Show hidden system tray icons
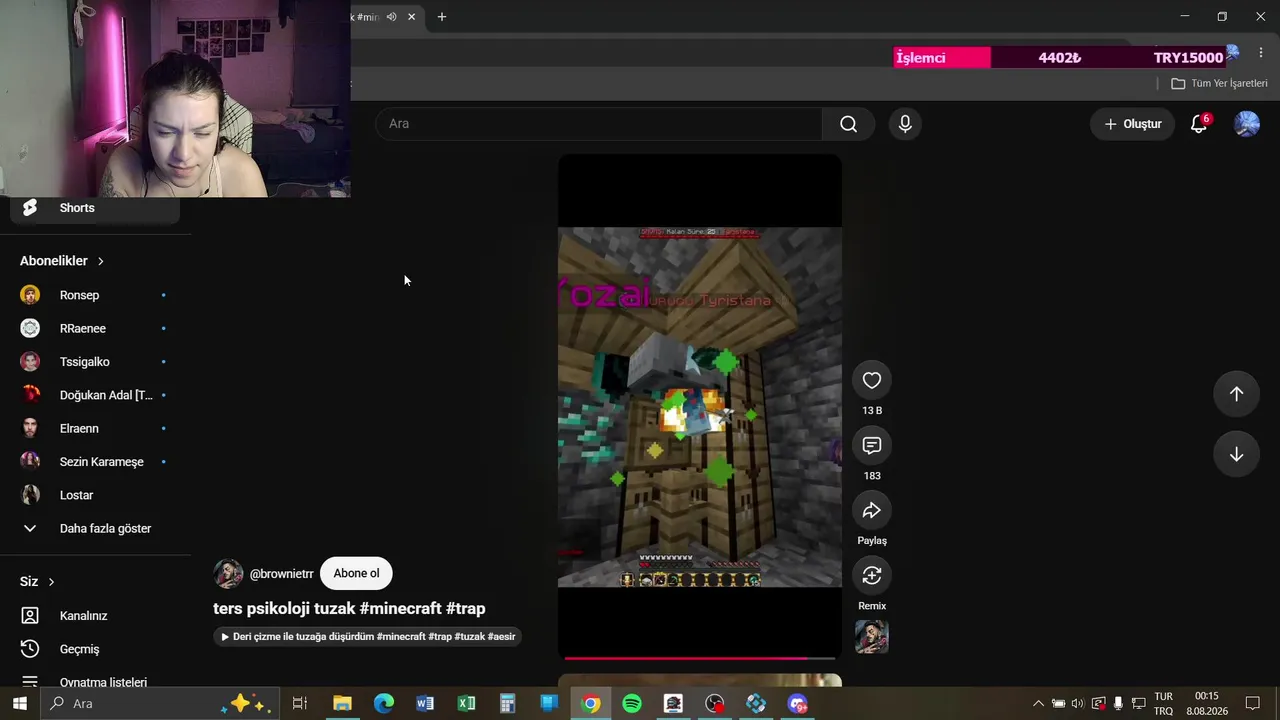 click(x=1038, y=704)
